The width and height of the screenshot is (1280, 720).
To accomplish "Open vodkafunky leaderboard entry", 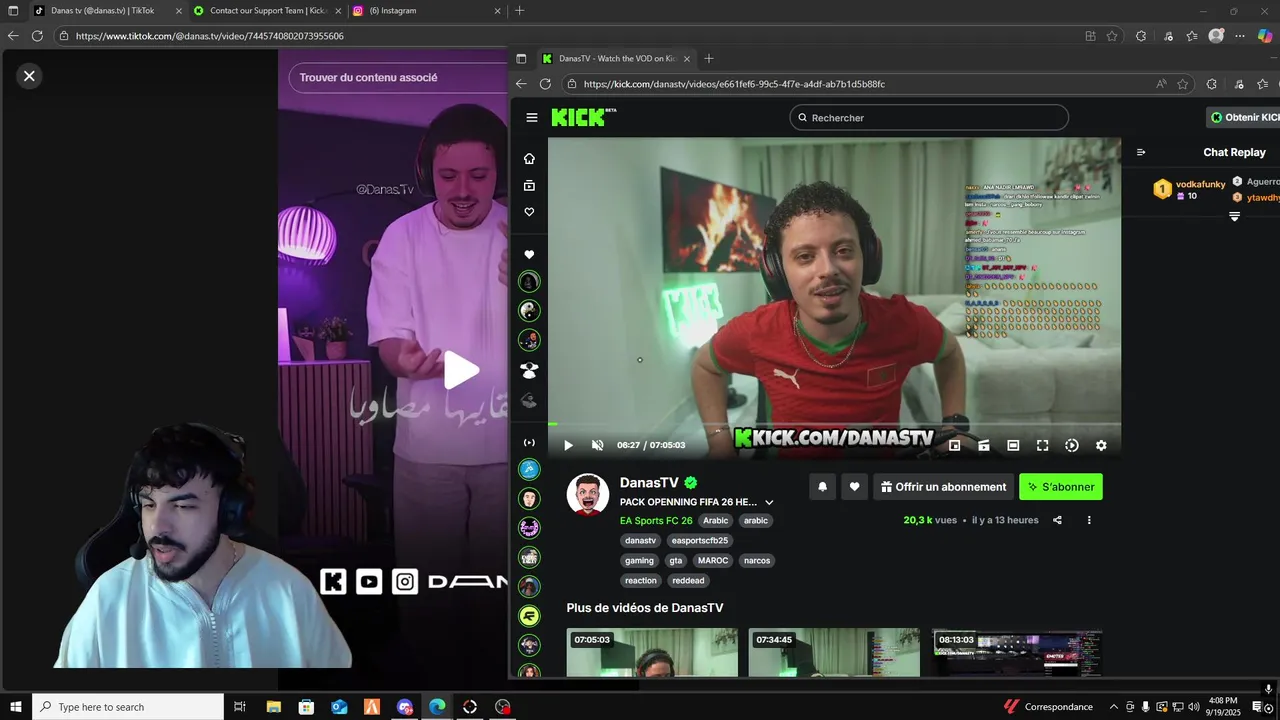I will click(x=1189, y=190).
